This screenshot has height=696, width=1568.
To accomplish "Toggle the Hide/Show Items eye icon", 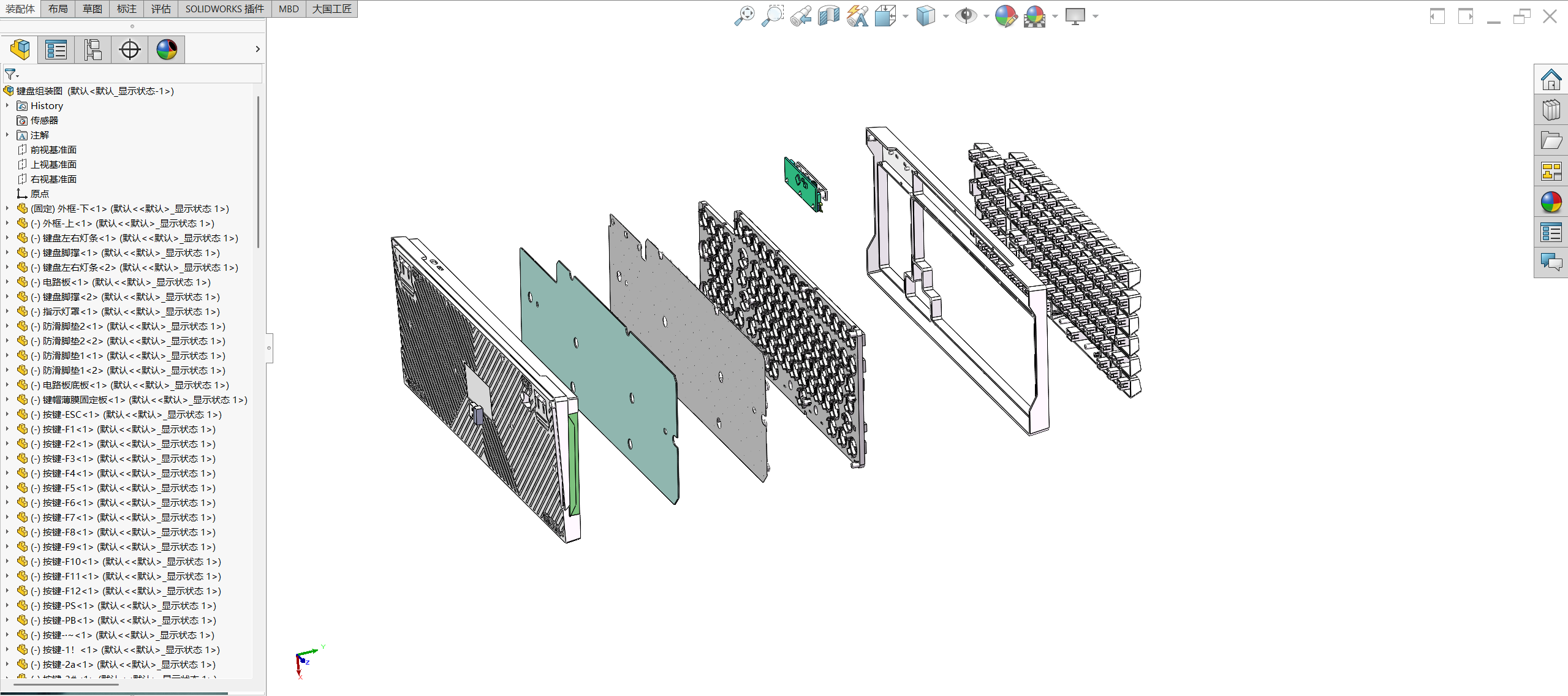I will coord(966,16).
